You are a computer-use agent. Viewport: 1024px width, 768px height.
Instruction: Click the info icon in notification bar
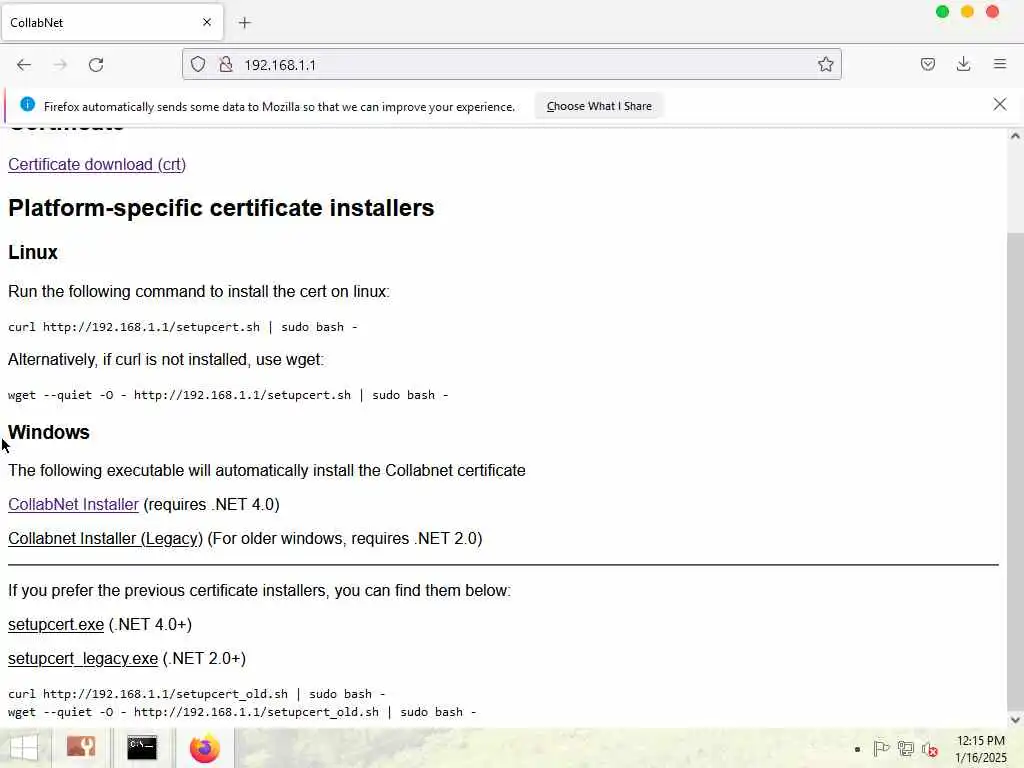[27, 104]
